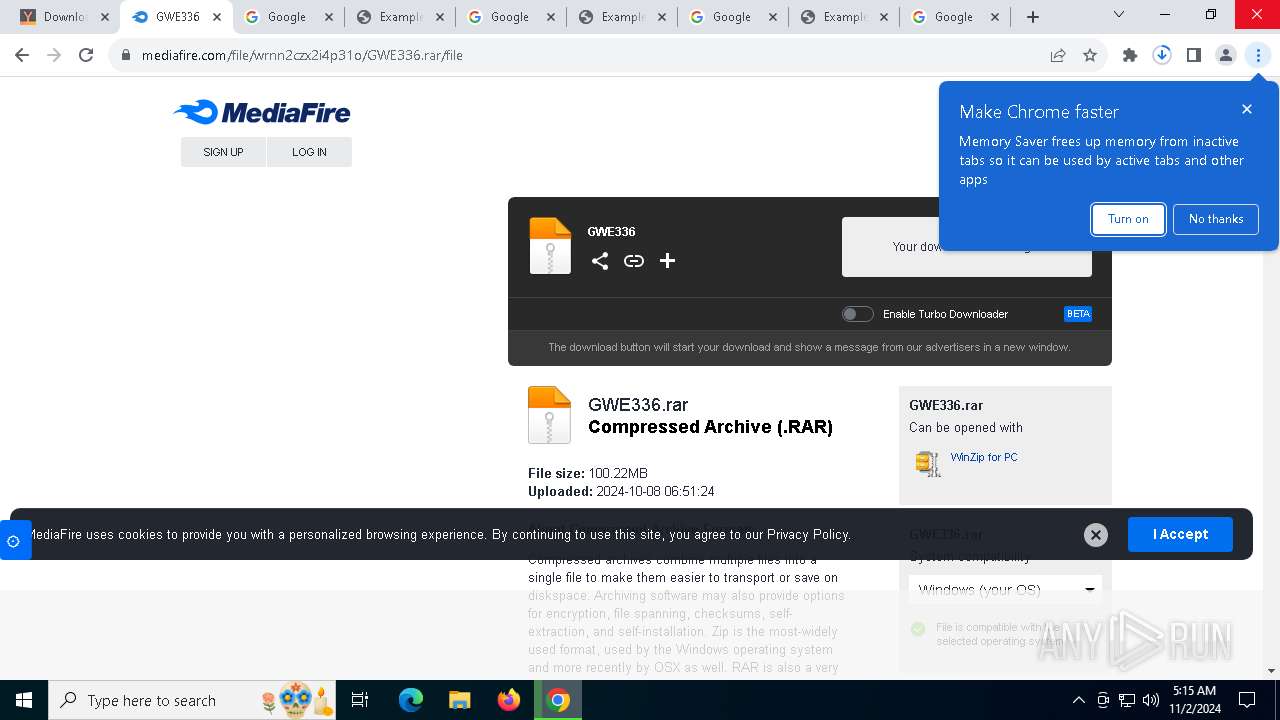Open the LOG IN page
The image size is (1280, 720).
[x=309, y=152]
